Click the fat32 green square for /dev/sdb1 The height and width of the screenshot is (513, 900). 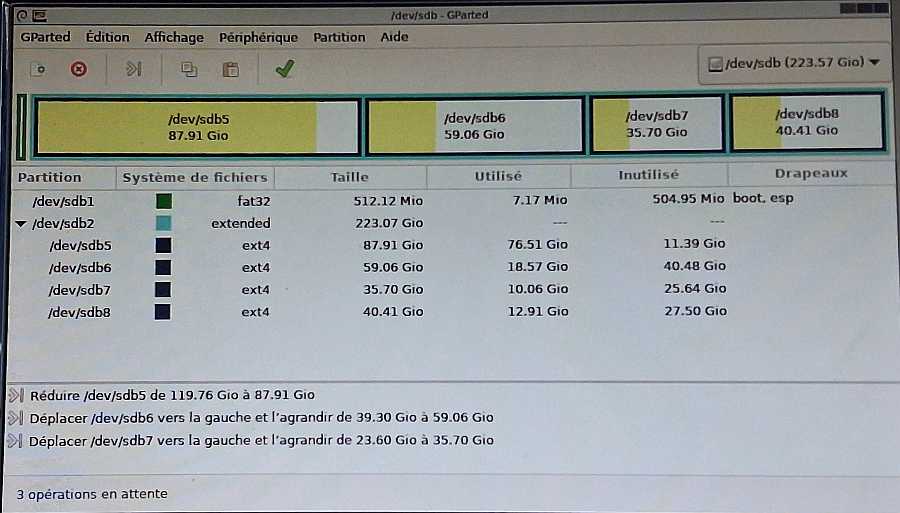[x=163, y=200]
